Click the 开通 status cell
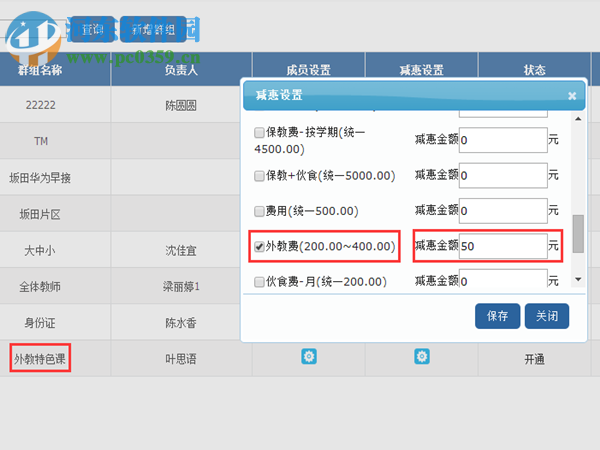 (x=535, y=359)
